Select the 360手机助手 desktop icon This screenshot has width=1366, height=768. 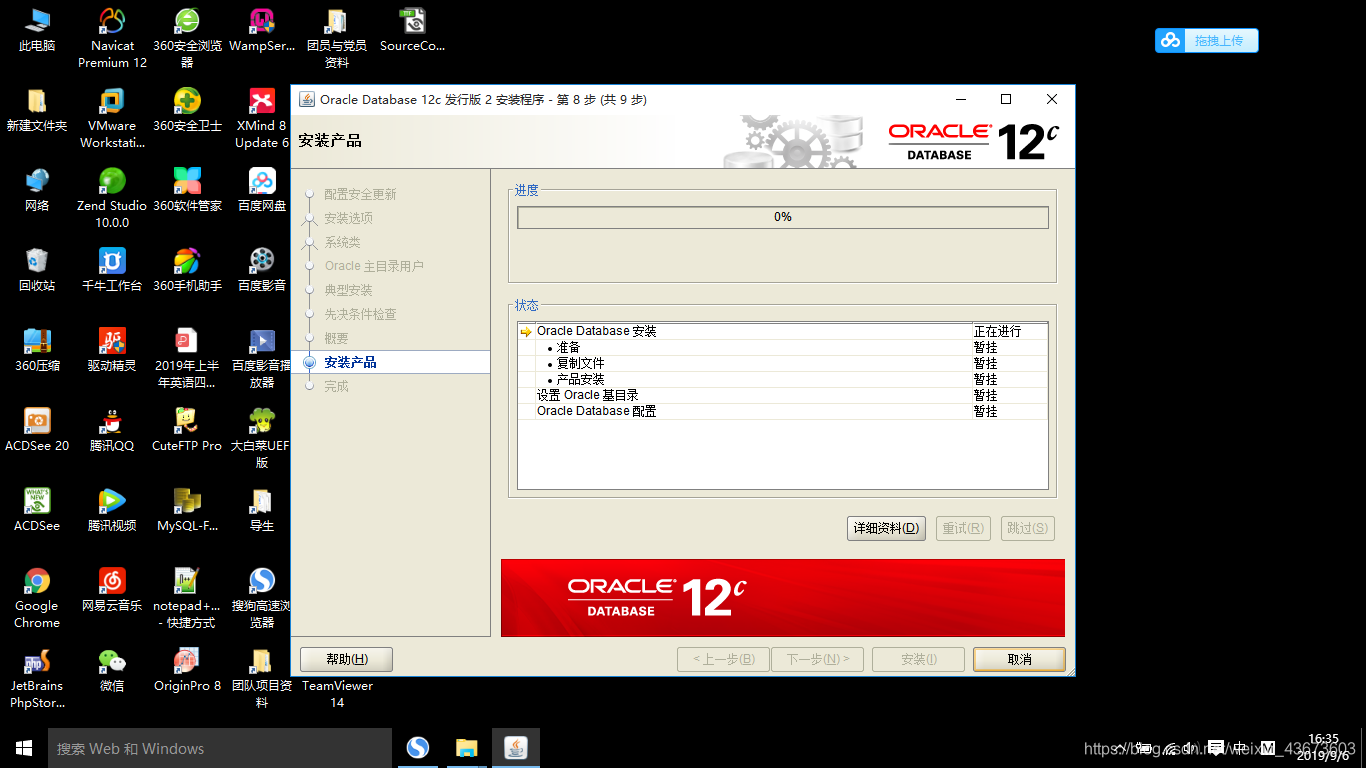pyautogui.click(x=187, y=269)
